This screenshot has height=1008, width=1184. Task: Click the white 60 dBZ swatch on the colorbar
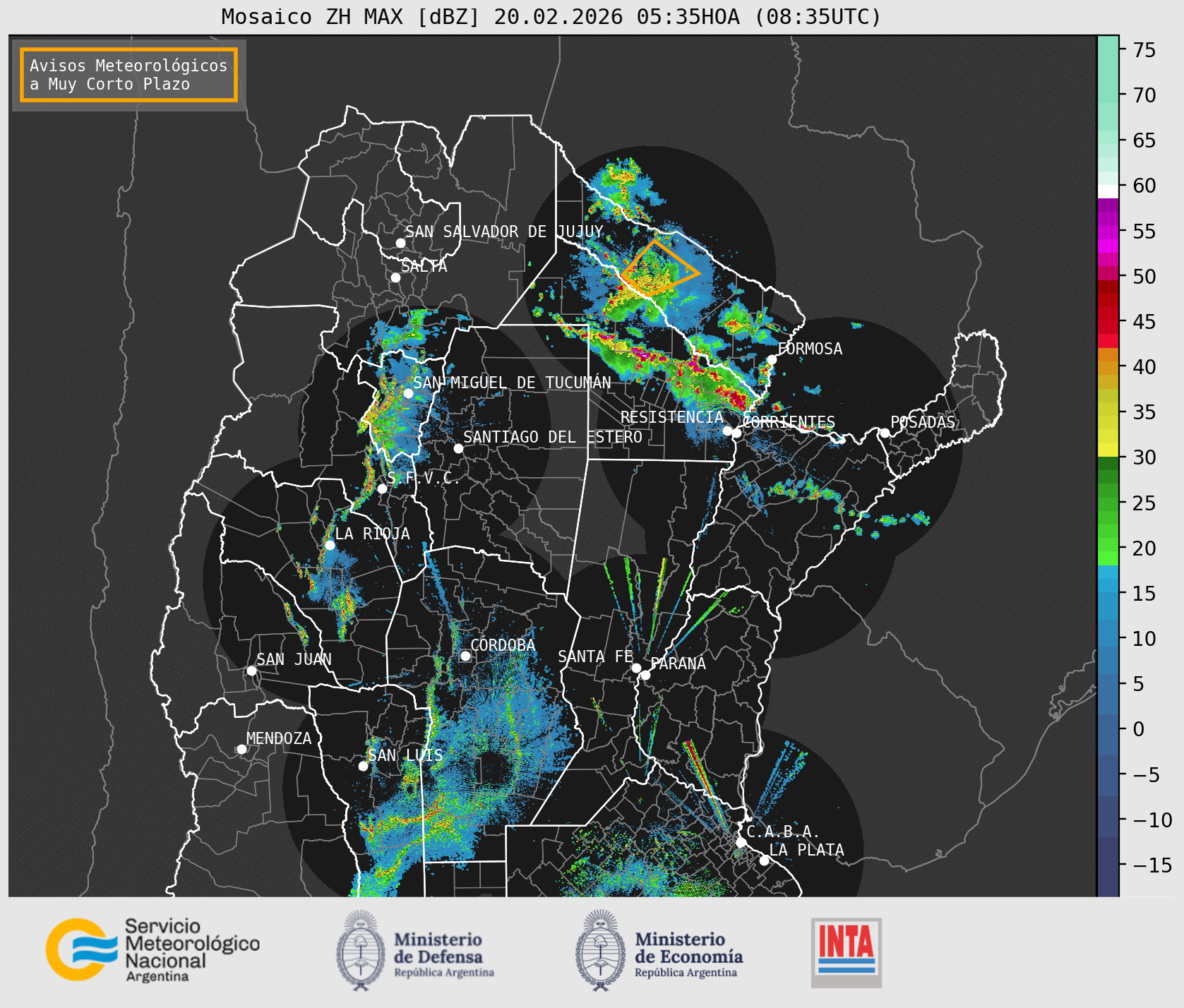click(1108, 191)
